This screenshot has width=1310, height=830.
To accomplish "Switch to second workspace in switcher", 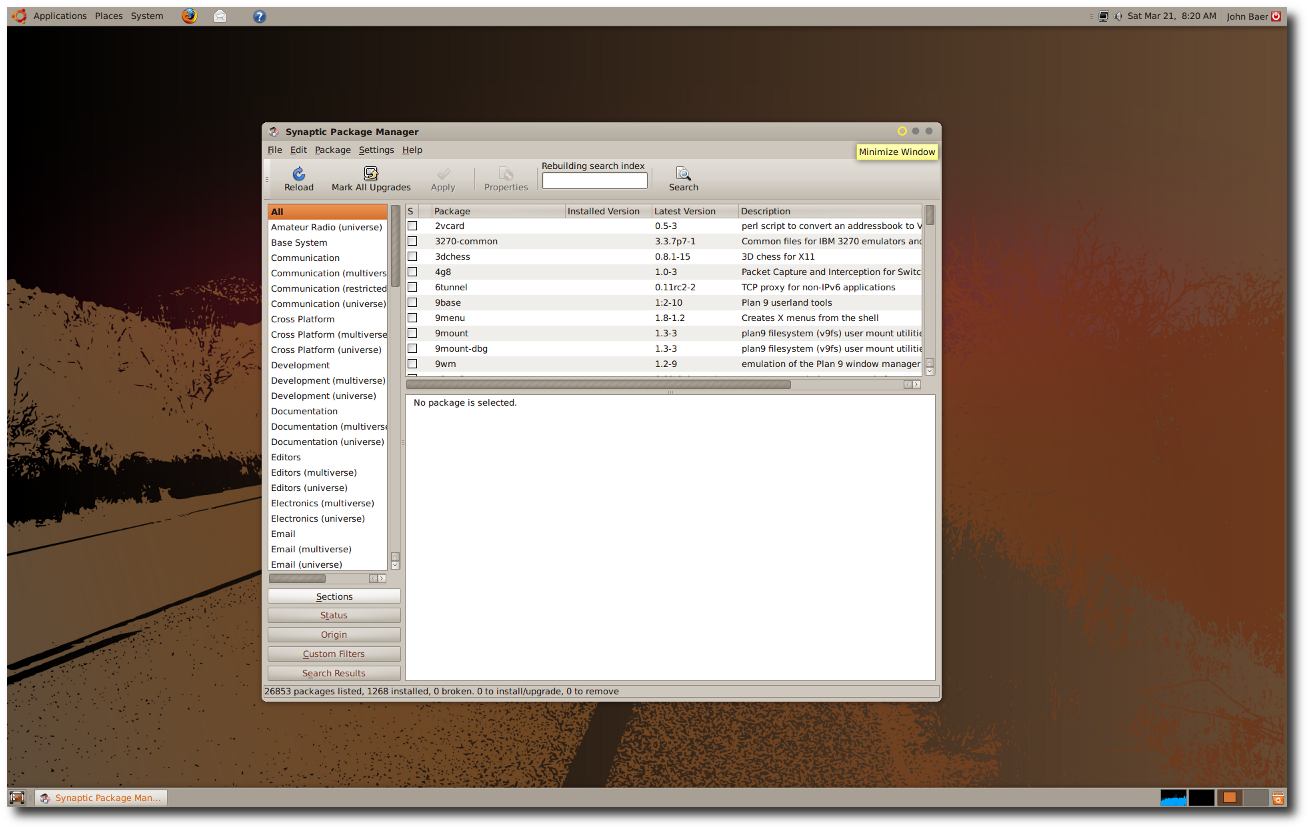I will (1254, 797).
